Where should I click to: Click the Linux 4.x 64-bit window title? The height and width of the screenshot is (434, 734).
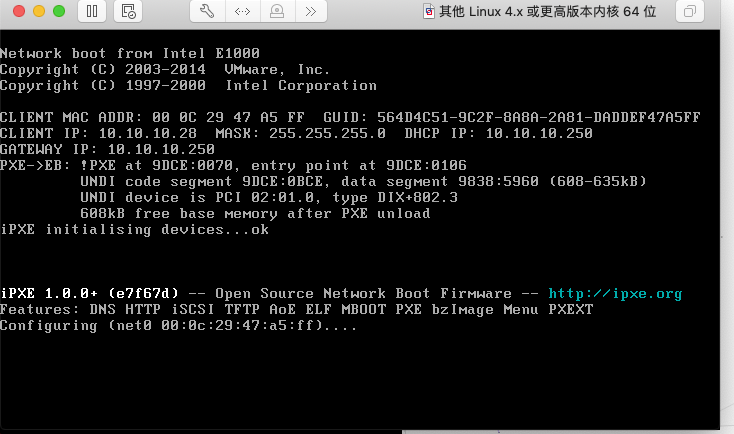547,11
